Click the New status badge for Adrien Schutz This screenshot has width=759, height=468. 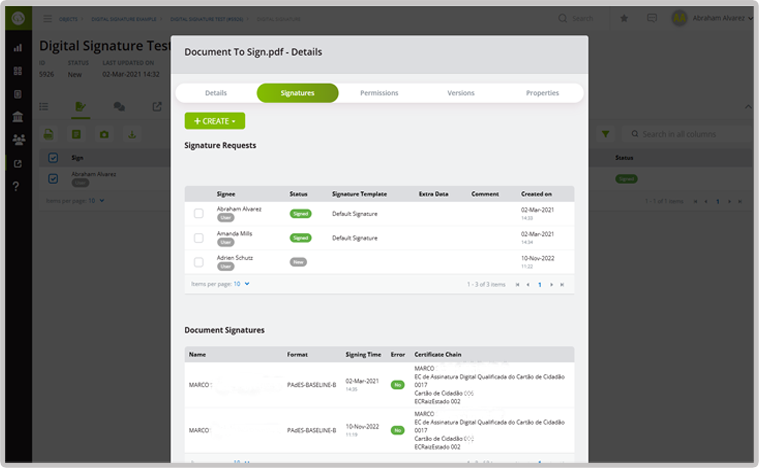pyautogui.click(x=298, y=262)
